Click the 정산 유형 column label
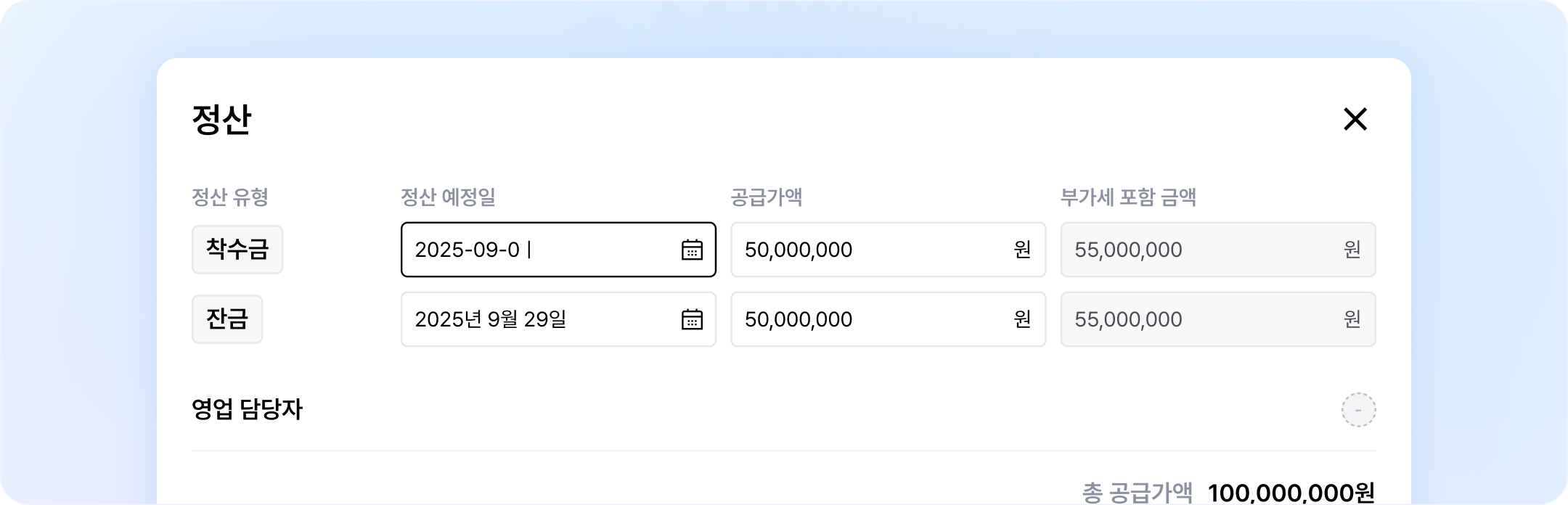This screenshot has width=1568, height=505. pos(230,197)
